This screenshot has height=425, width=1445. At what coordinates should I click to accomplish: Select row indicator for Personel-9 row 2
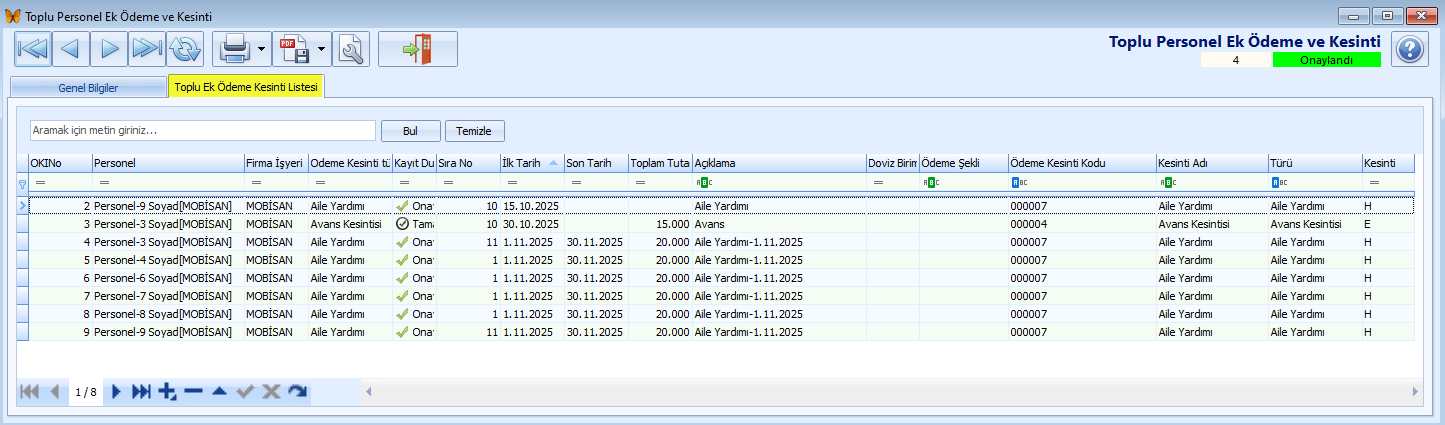[22, 205]
